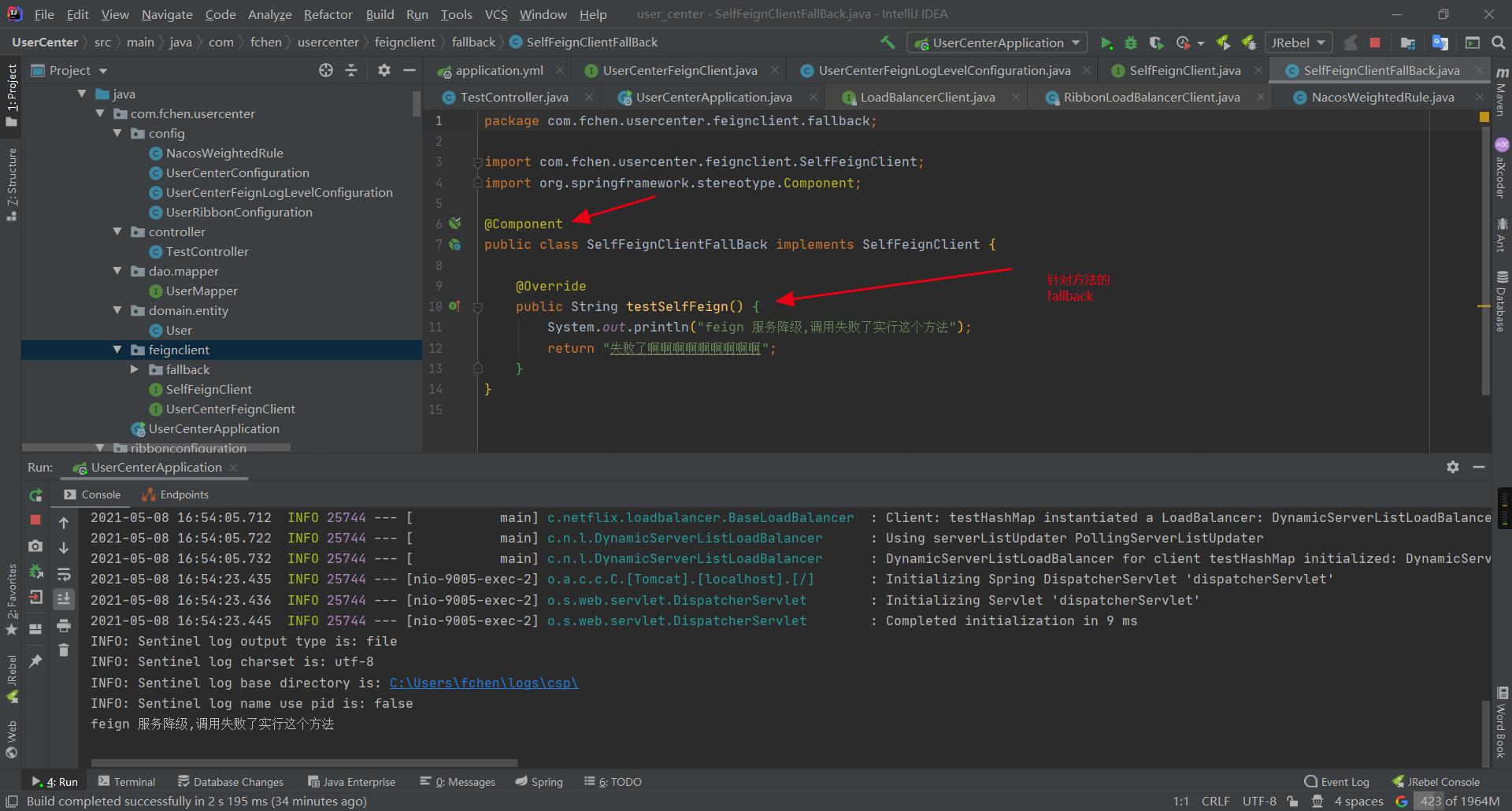
Task: Toggle the Structure tool window stripe button
Action: tap(11, 184)
